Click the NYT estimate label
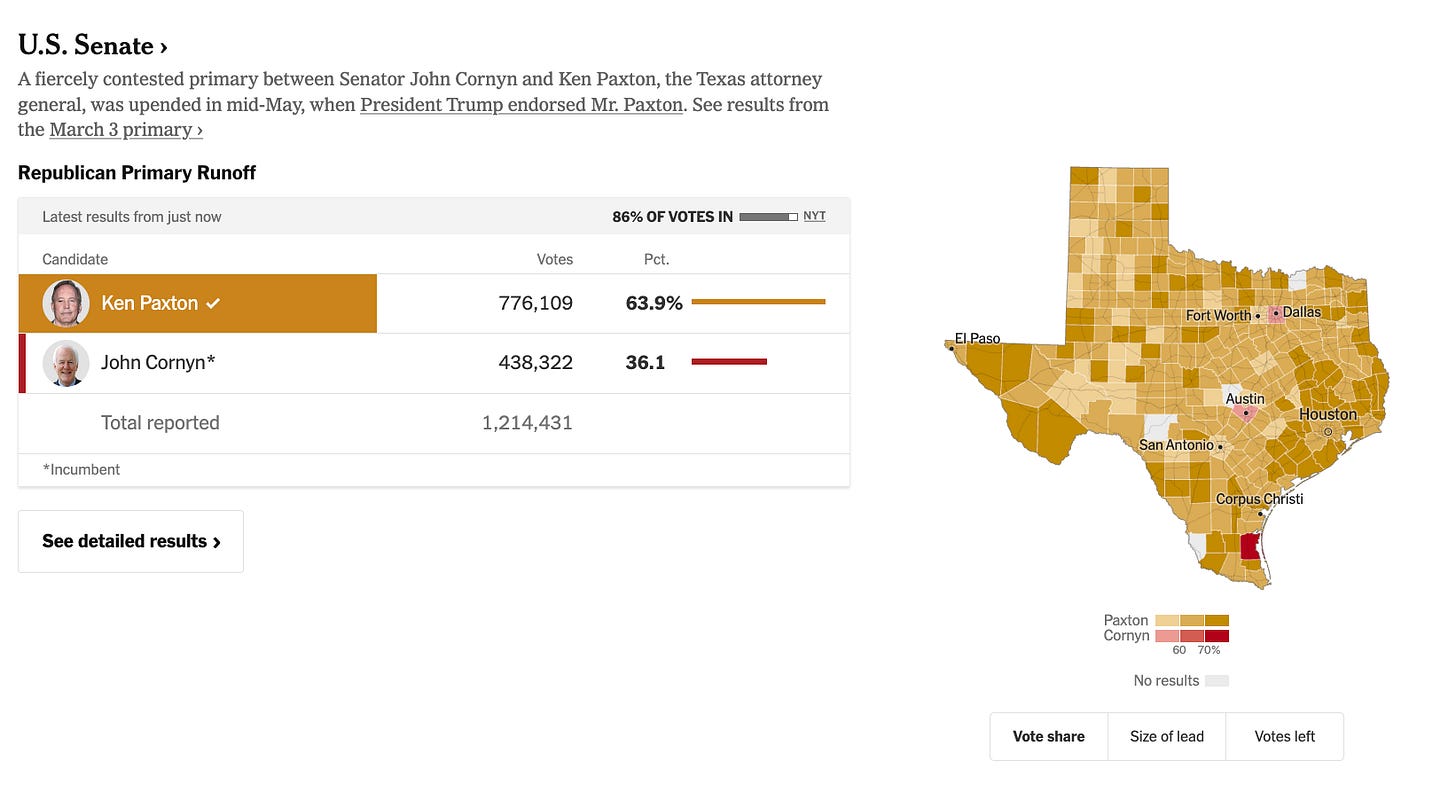The width and height of the screenshot is (1456, 795). coord(815,216)
